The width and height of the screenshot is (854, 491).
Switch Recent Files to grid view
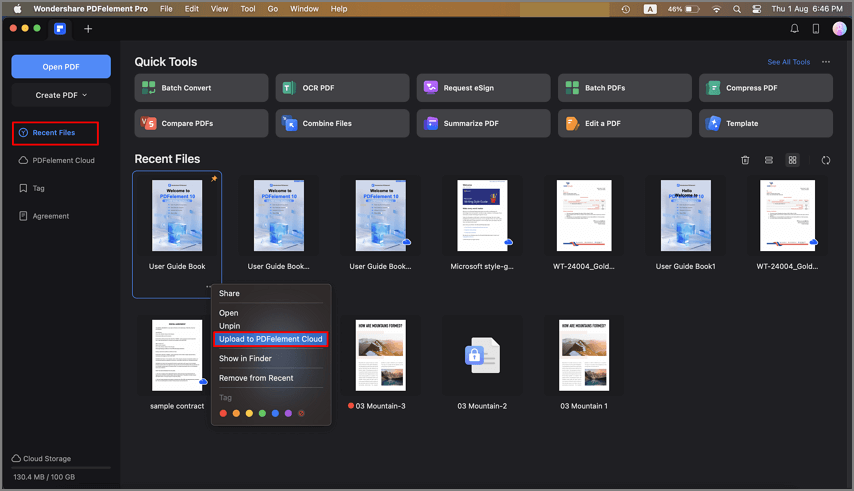792,160
